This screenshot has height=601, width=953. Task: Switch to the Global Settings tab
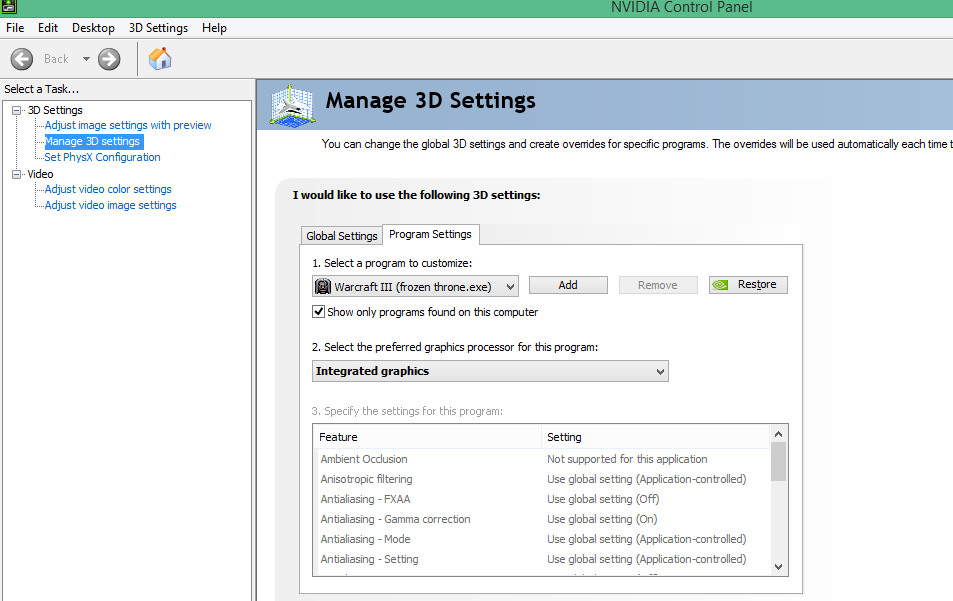tap(342, 236)
